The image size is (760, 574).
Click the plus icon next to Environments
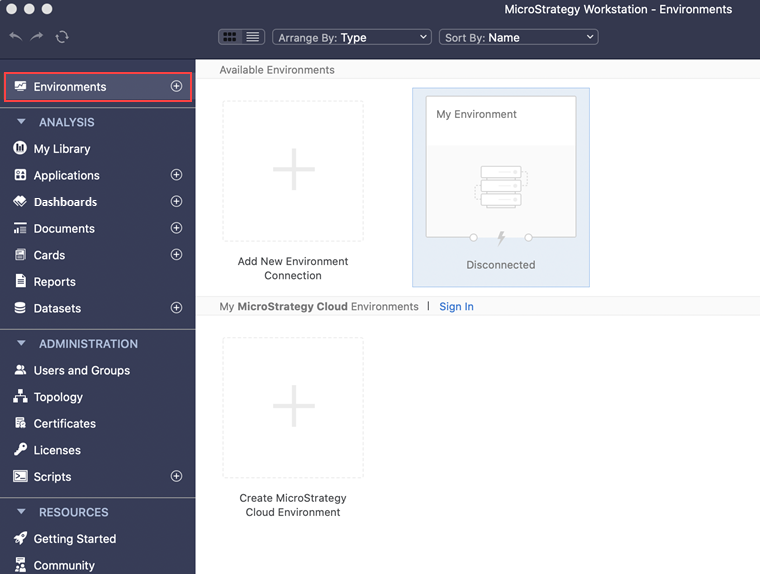[176, 87]
